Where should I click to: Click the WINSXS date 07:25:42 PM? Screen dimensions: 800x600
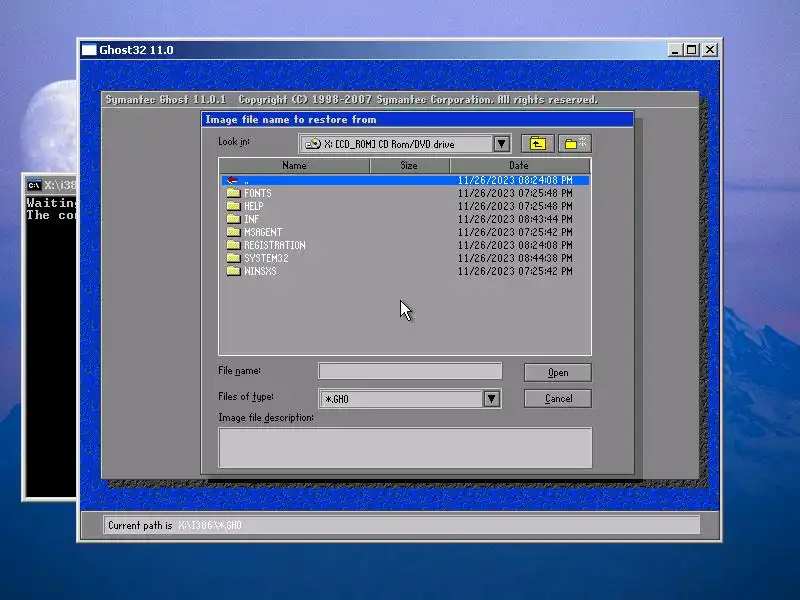pos(515,271)
